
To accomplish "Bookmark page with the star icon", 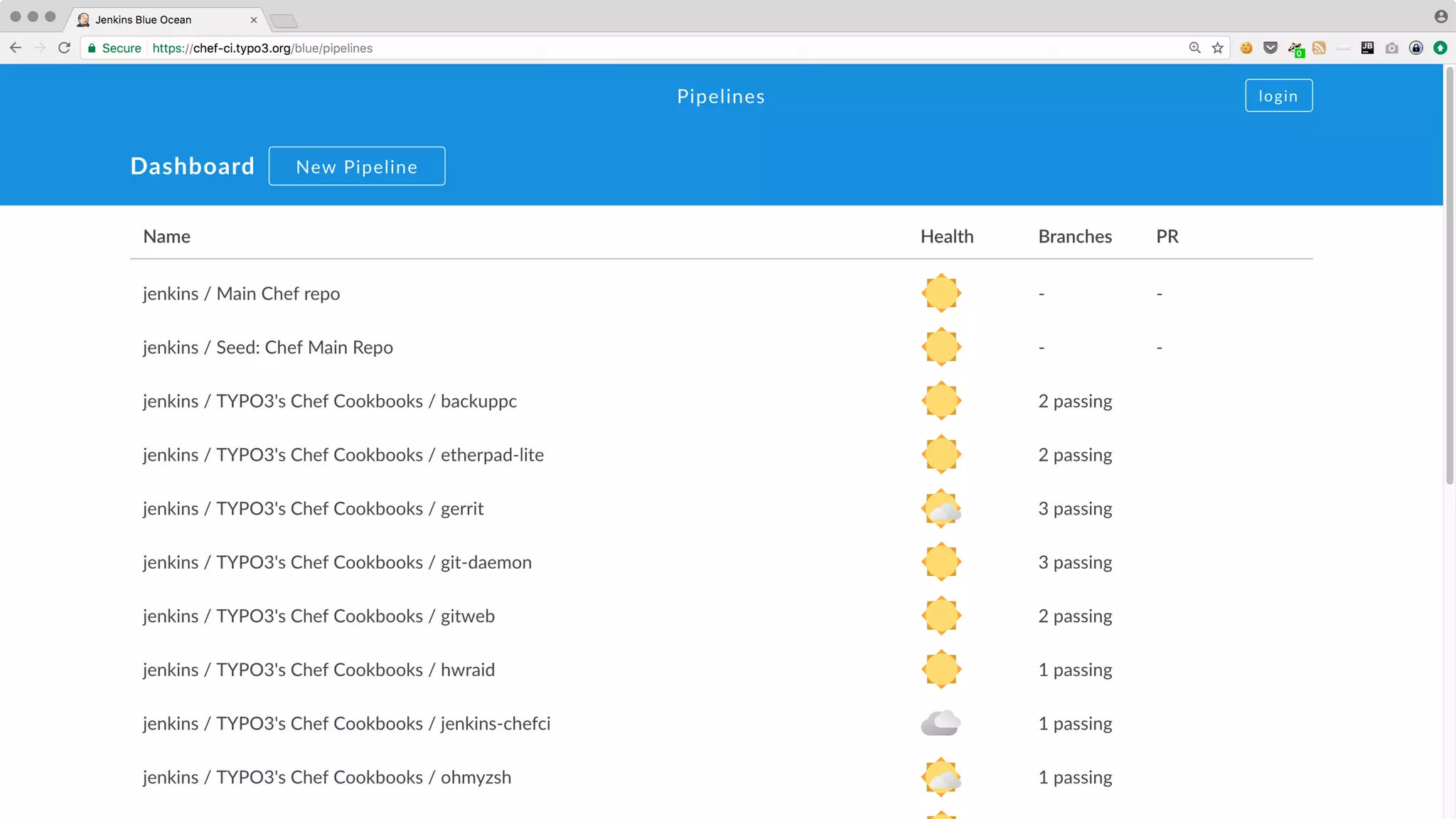I will [1218, 48].
